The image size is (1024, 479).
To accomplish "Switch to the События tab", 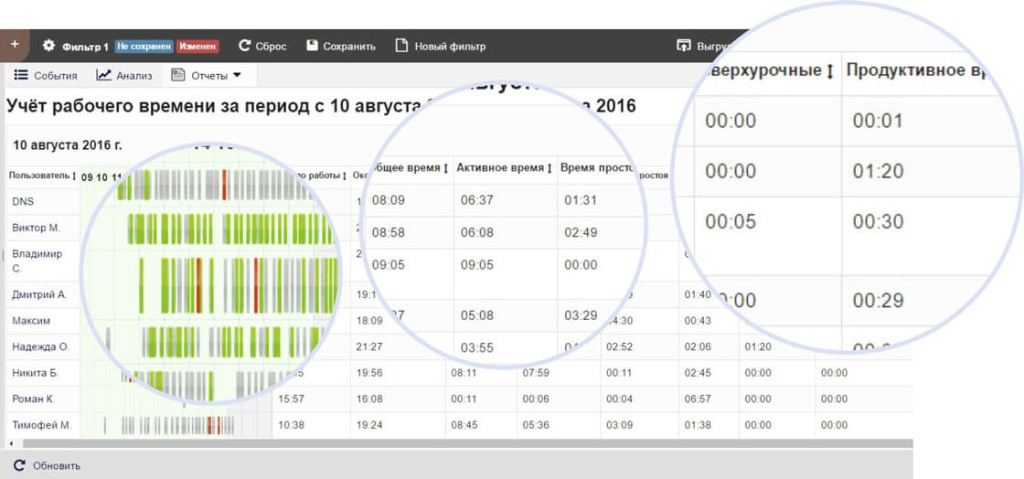I will (x=46, y=75).
